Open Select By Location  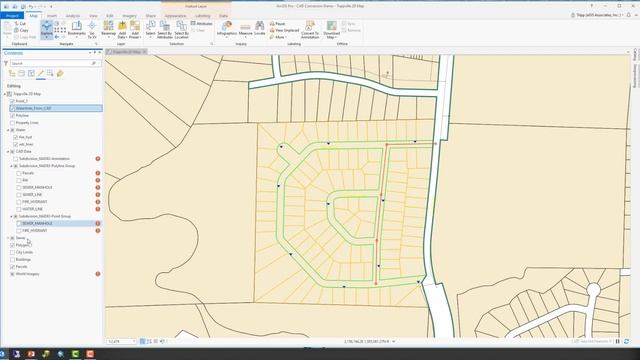(x=182, y=29)
